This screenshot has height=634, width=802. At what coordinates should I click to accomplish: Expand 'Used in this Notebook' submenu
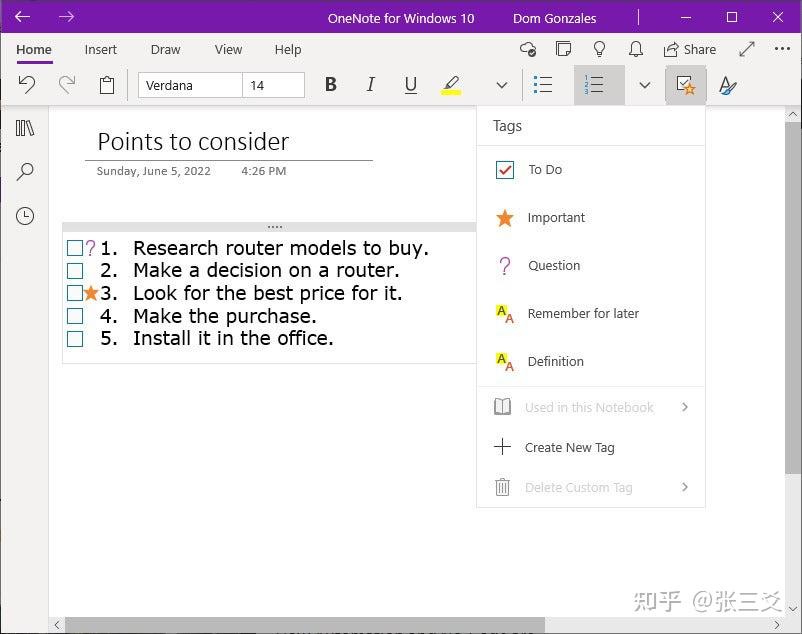(587, 407)
